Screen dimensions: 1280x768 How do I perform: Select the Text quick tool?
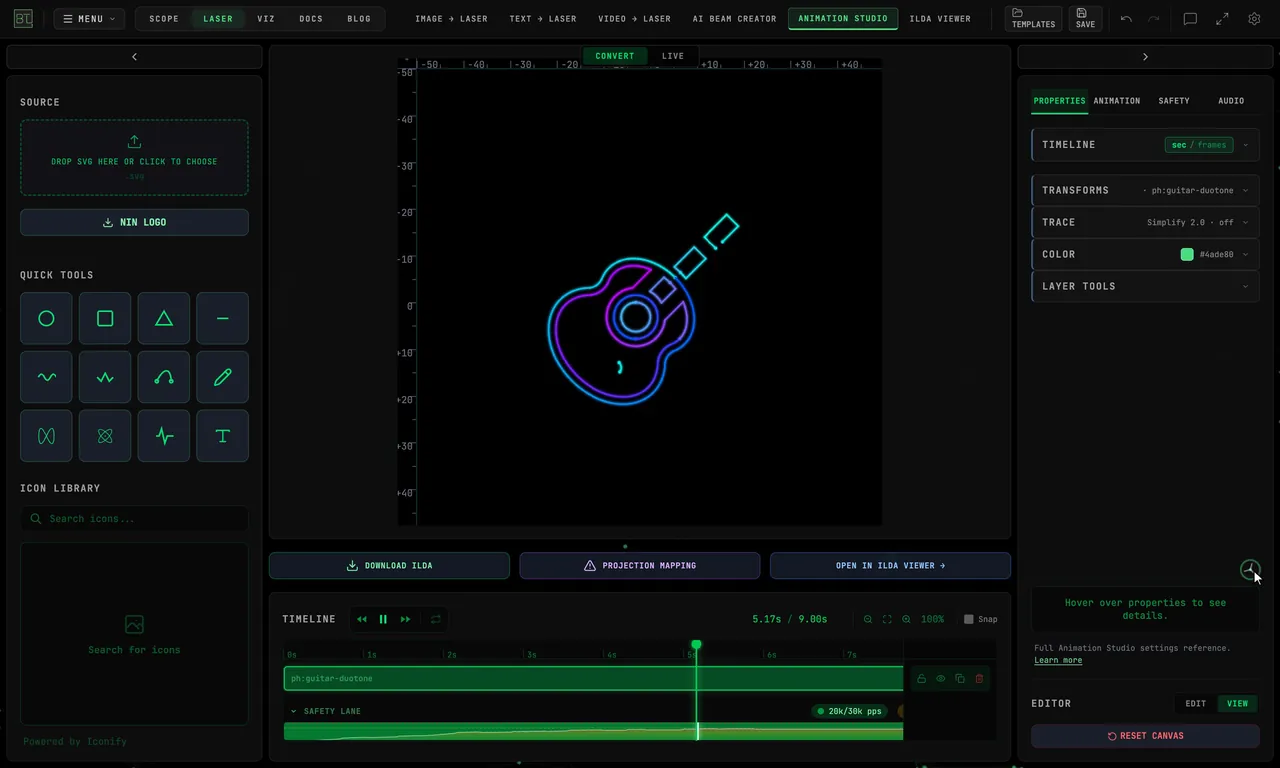(222, 436)
